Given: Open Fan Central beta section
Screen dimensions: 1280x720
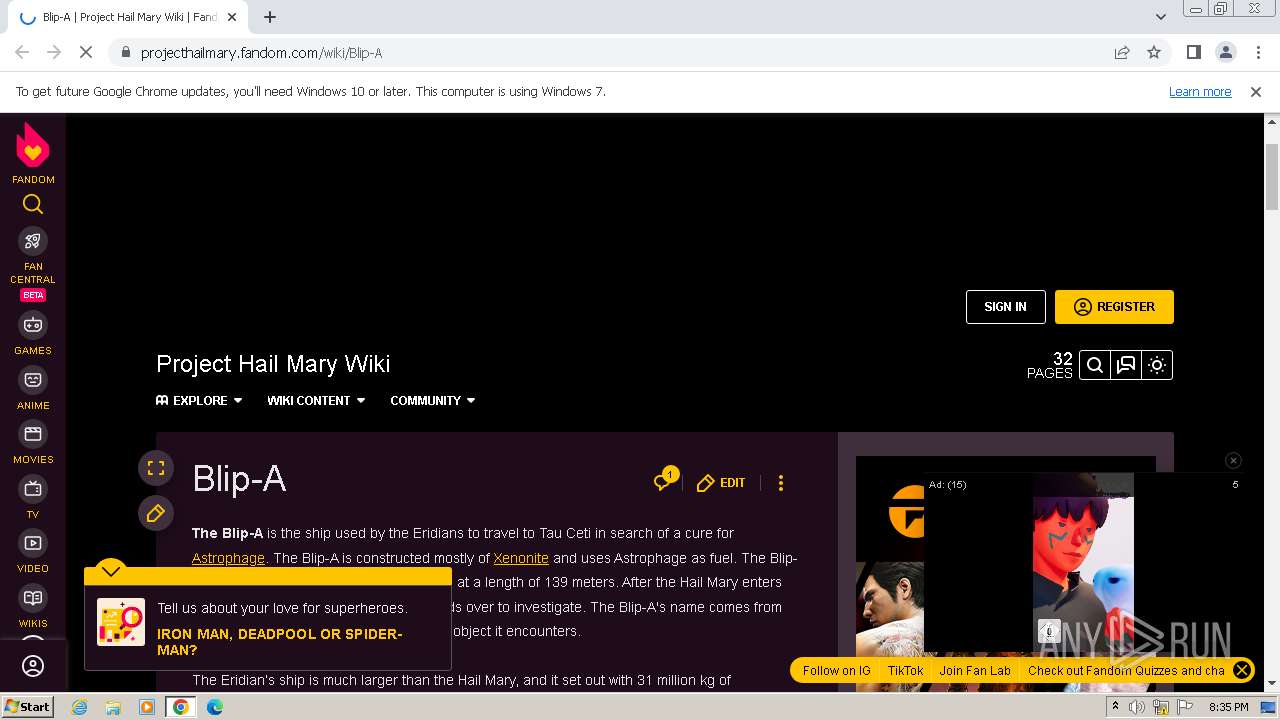Looking at the screenshot, I should [x=33, y=264].
